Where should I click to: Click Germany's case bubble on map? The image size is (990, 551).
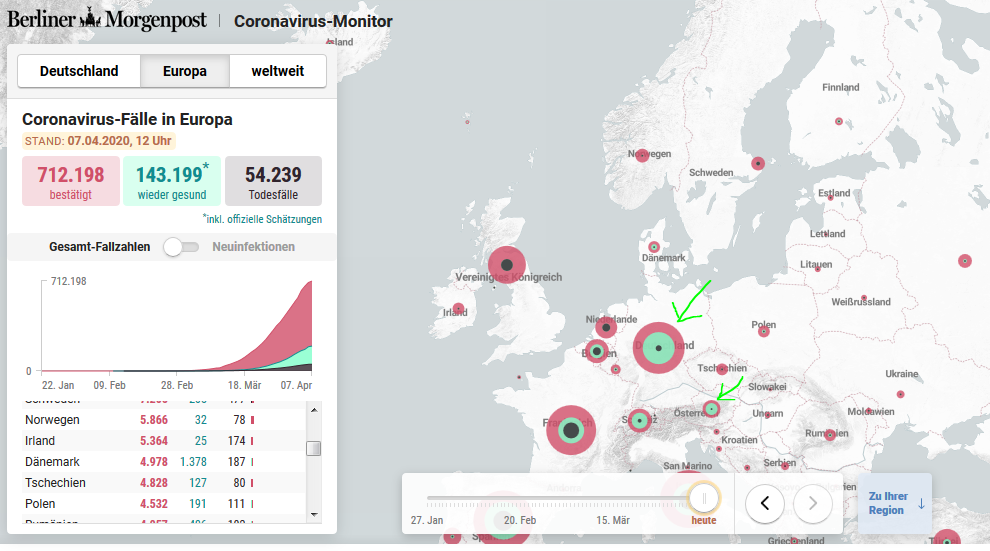coord(658,348)
